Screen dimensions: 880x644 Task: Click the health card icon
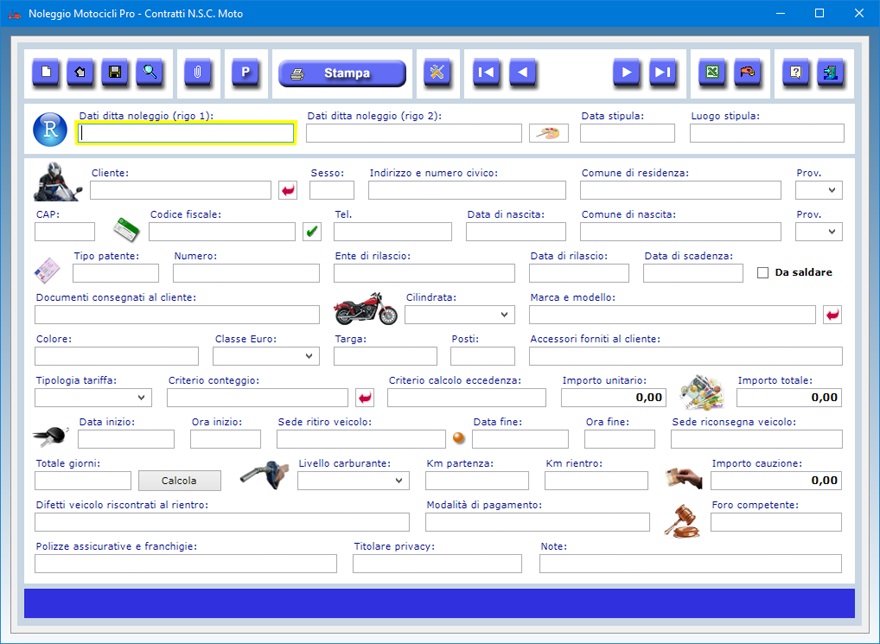click(126, 229)
